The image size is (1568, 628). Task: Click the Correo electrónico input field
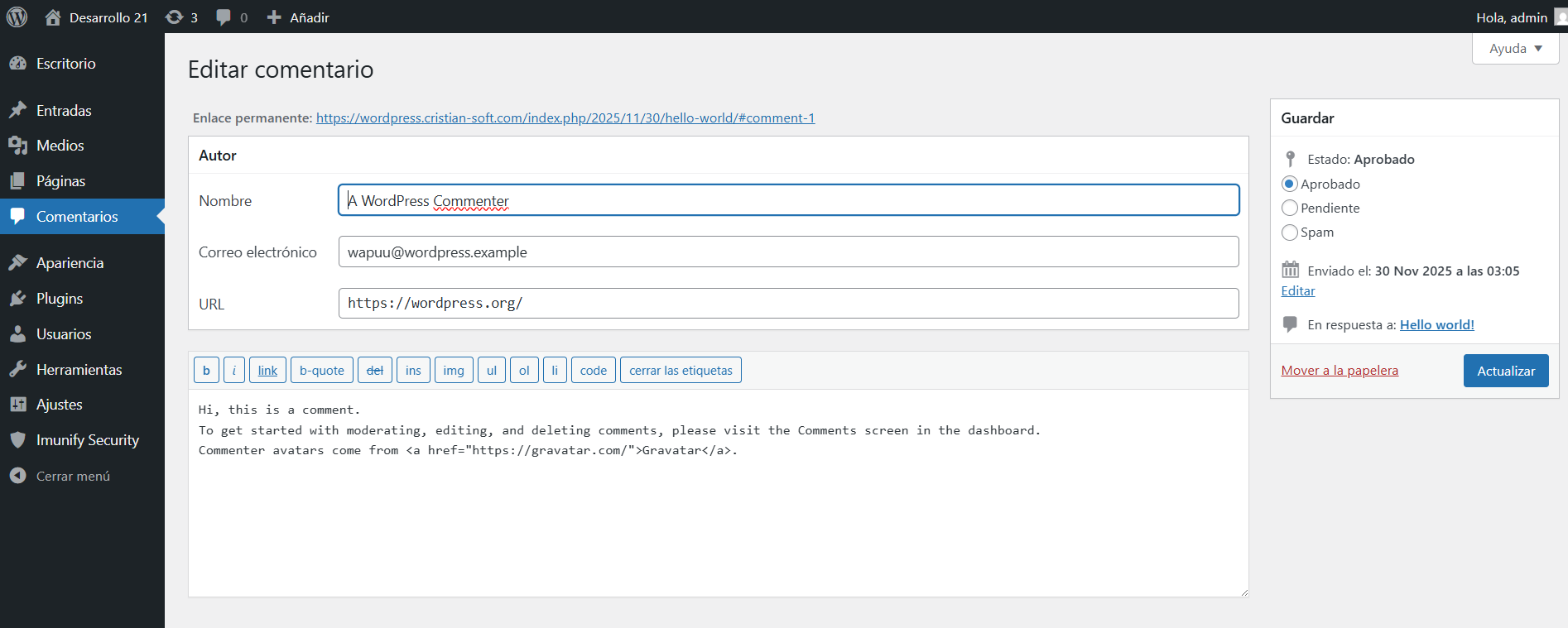point(787,252)
